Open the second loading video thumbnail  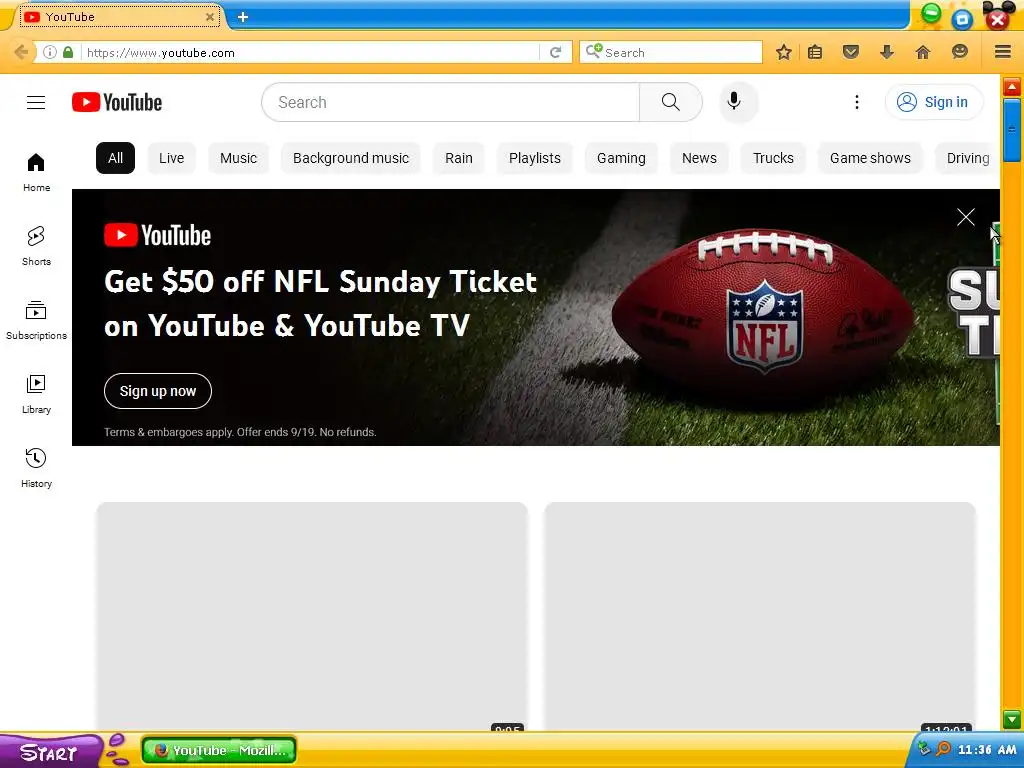pyautogui.click(x=760, y=616)
